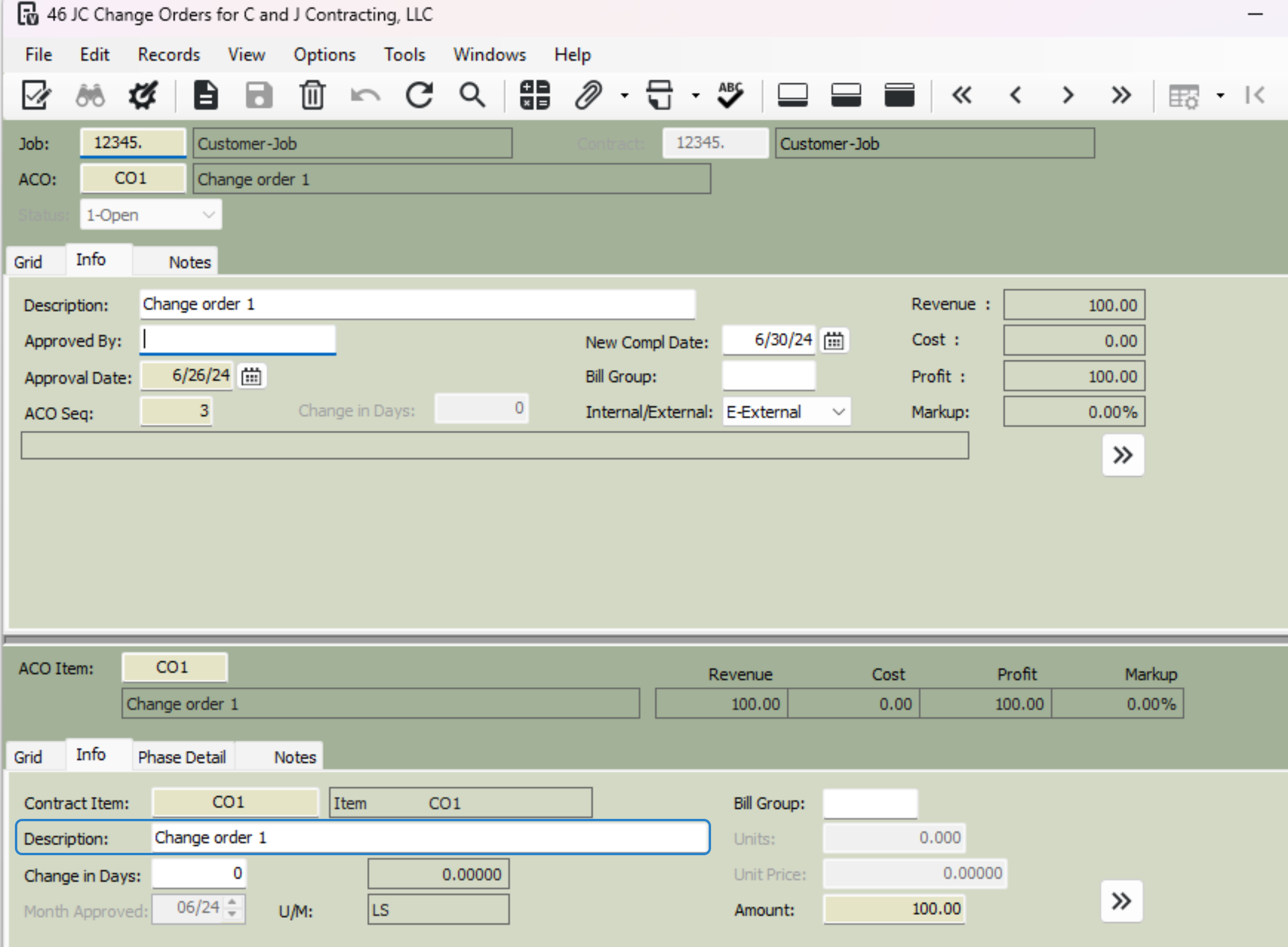Click the refresh circular arrow icon

coord(419,95)
